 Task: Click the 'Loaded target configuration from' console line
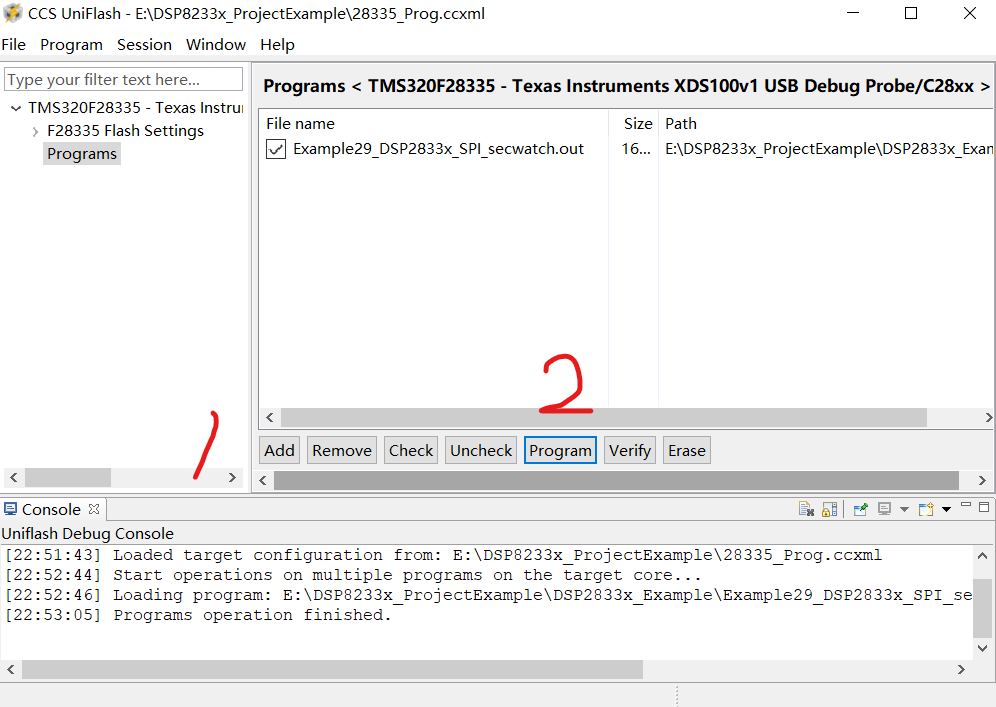(x=443, y=555)
